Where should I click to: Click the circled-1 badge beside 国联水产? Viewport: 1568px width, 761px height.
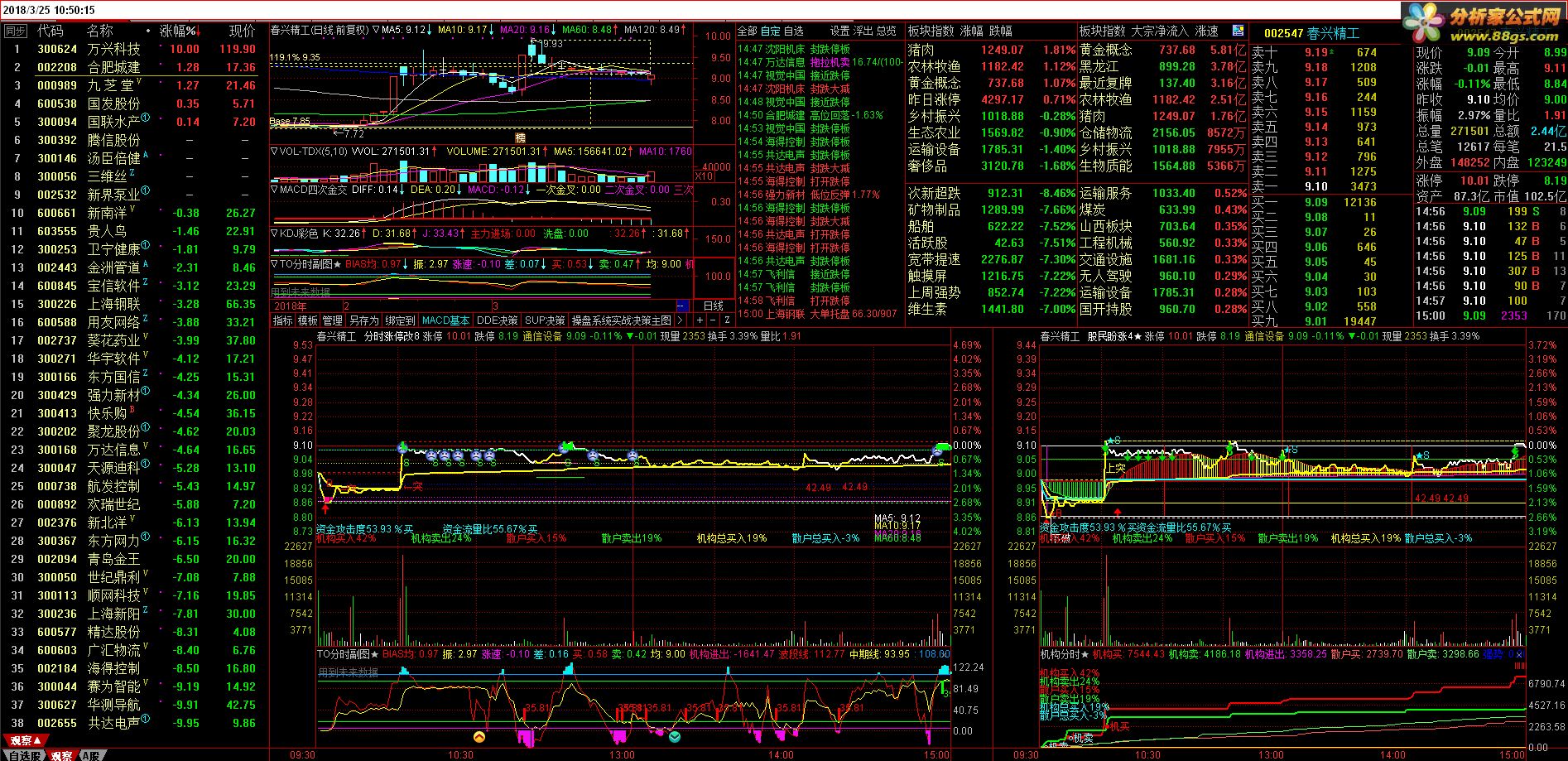(146, 118)
